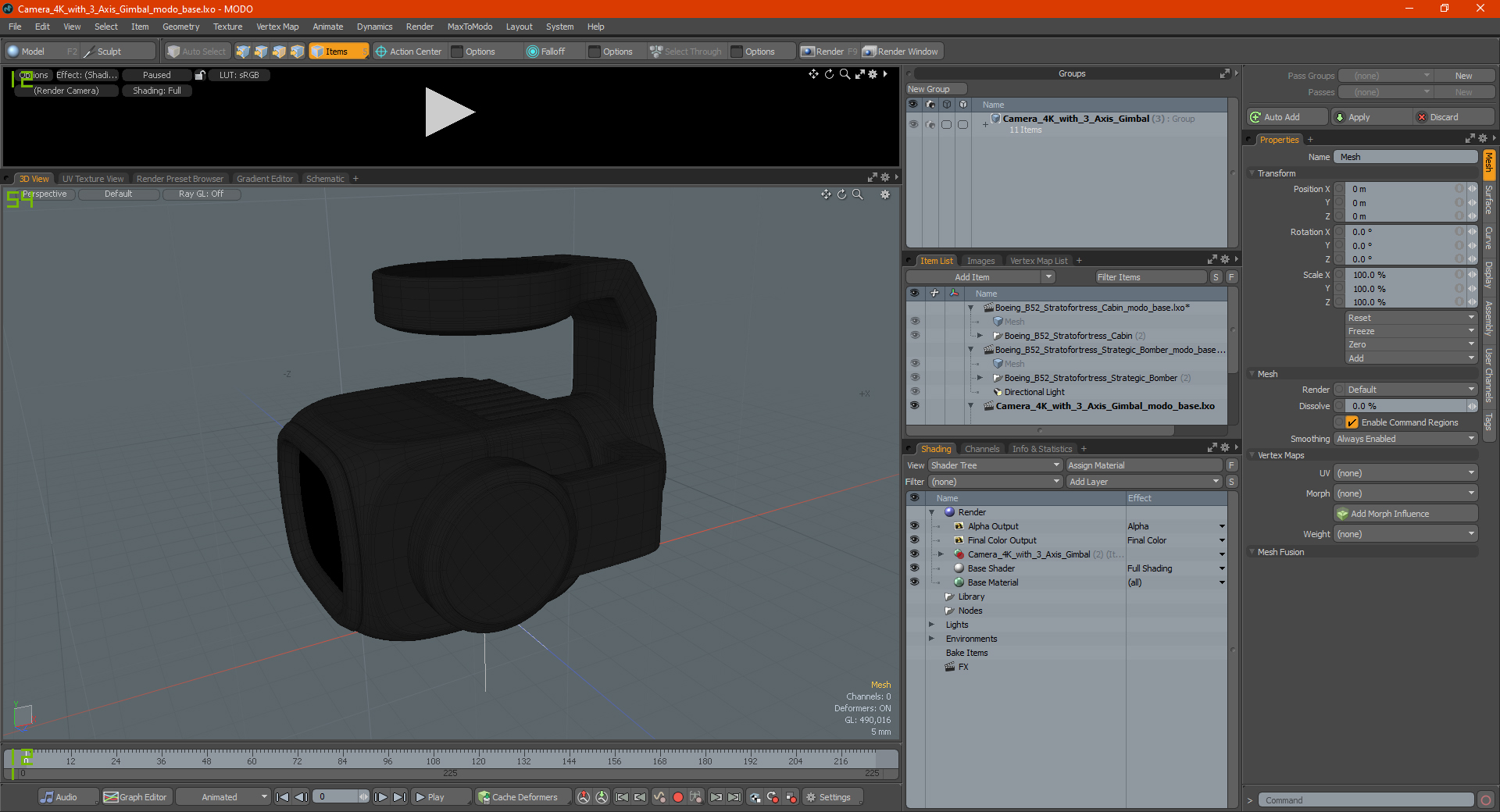1500x812 pixels.
Task: Click the 3D viewport pan icon
Action: (x=826, y=194)
